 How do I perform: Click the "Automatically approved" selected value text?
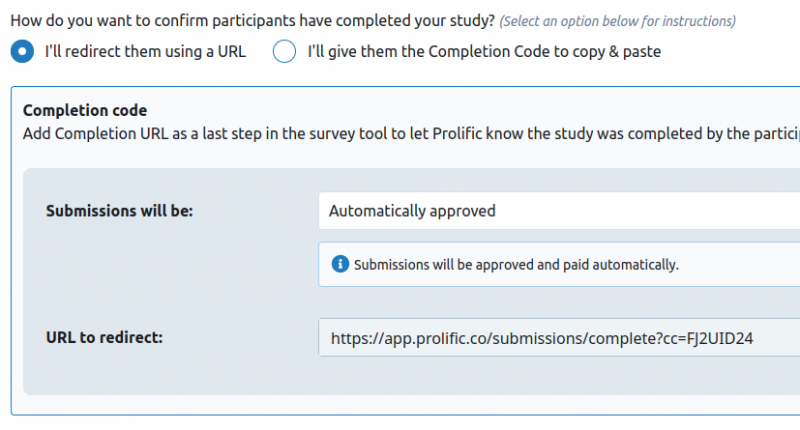(x=412, y=211)
